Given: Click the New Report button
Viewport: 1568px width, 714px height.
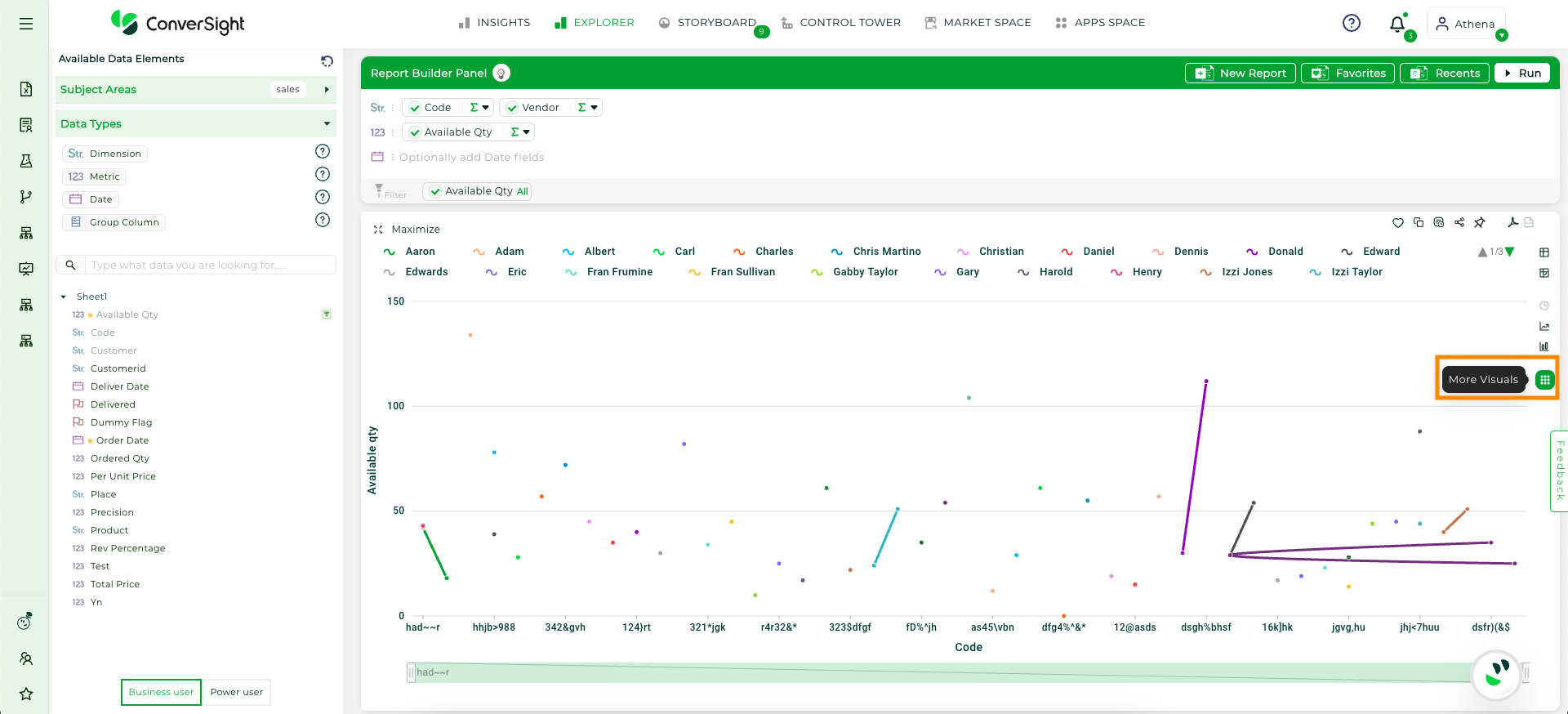Looking at the screenshot, I should (1241, 73).
